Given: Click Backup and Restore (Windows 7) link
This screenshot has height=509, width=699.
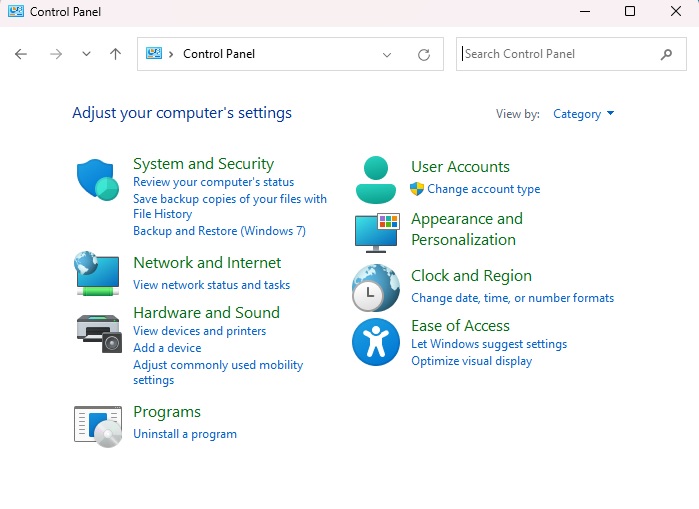Looking at the screenshot, I should click(219, 231).
